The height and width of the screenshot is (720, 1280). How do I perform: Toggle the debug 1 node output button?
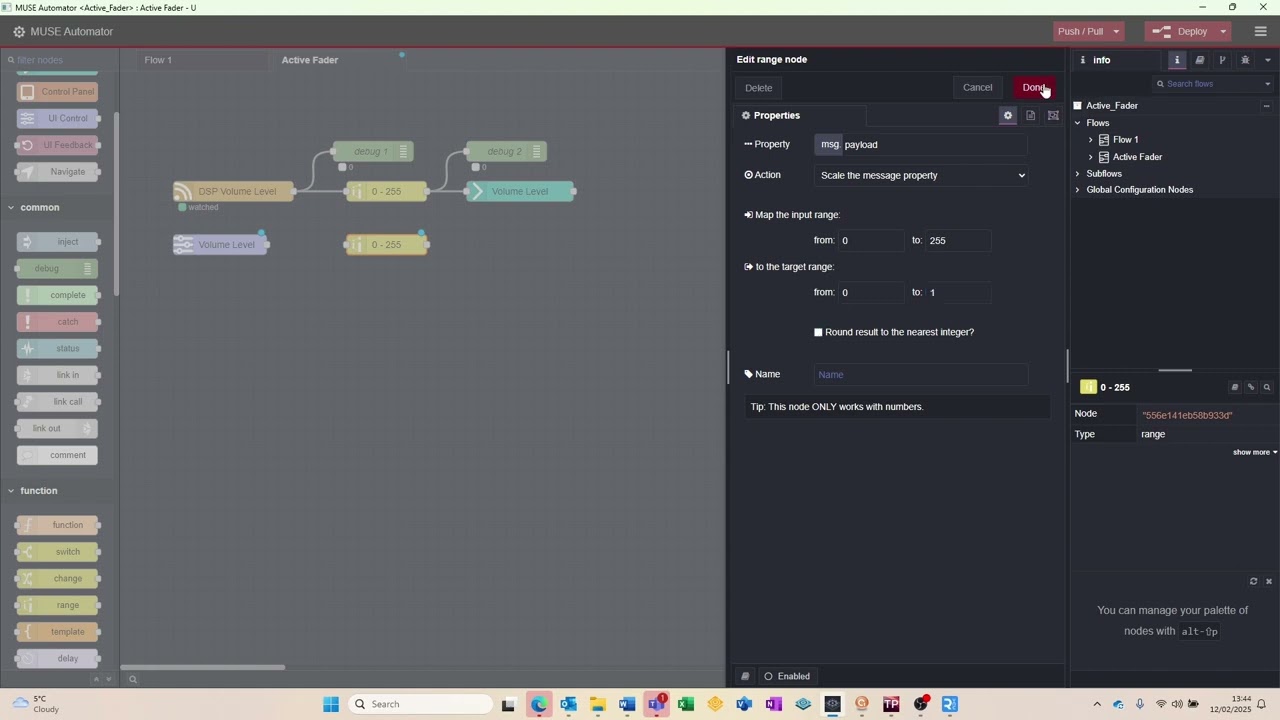tap(405, 152)
